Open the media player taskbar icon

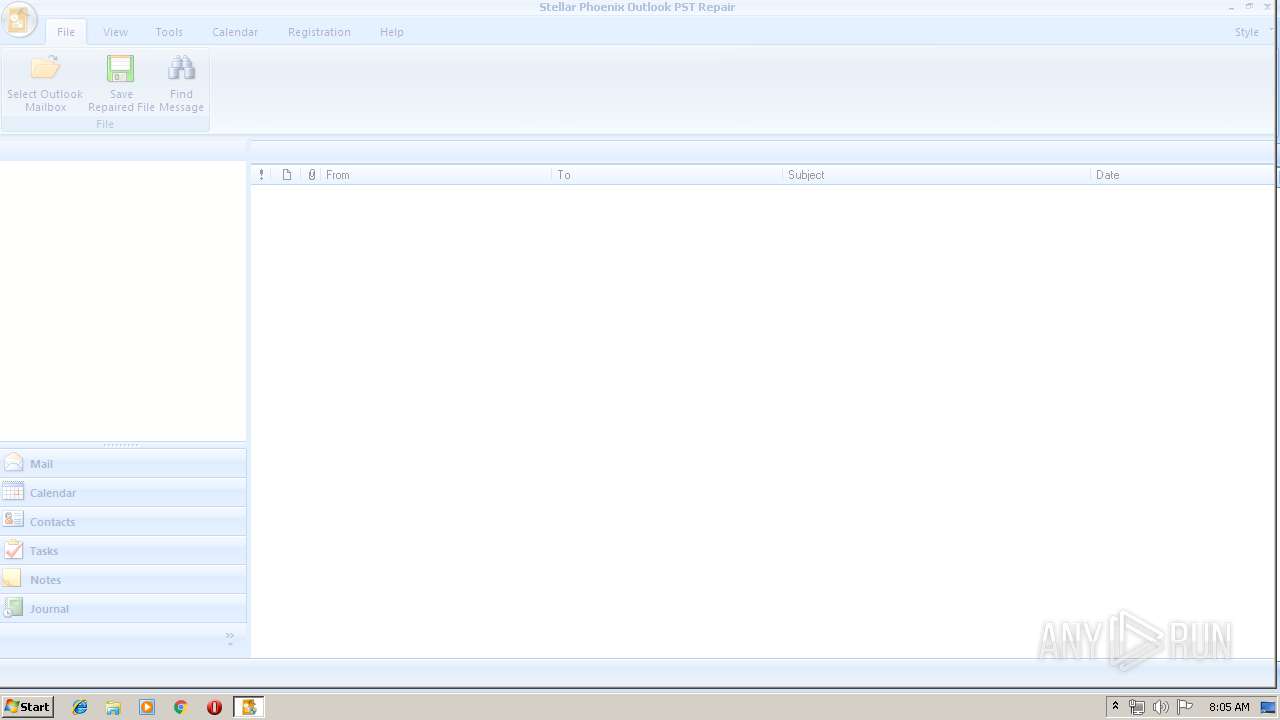(x=147, y=707)
